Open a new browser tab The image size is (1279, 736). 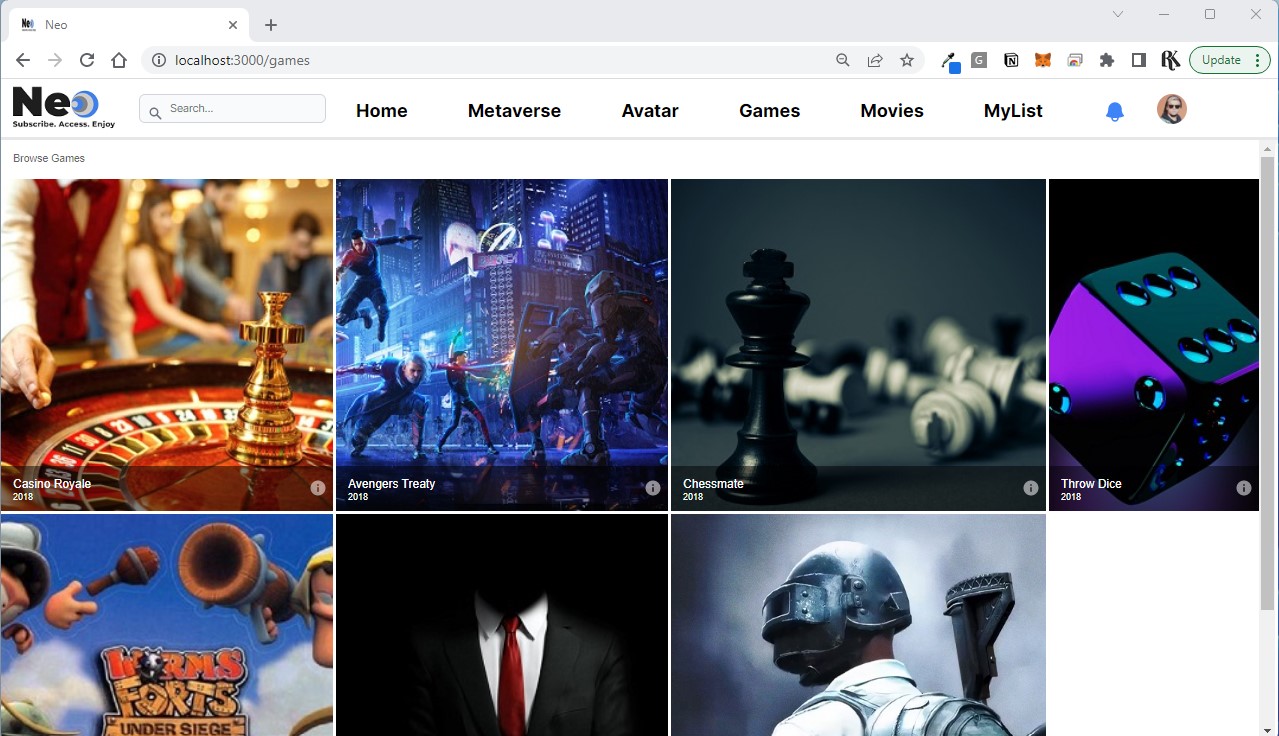pos(271,25)
